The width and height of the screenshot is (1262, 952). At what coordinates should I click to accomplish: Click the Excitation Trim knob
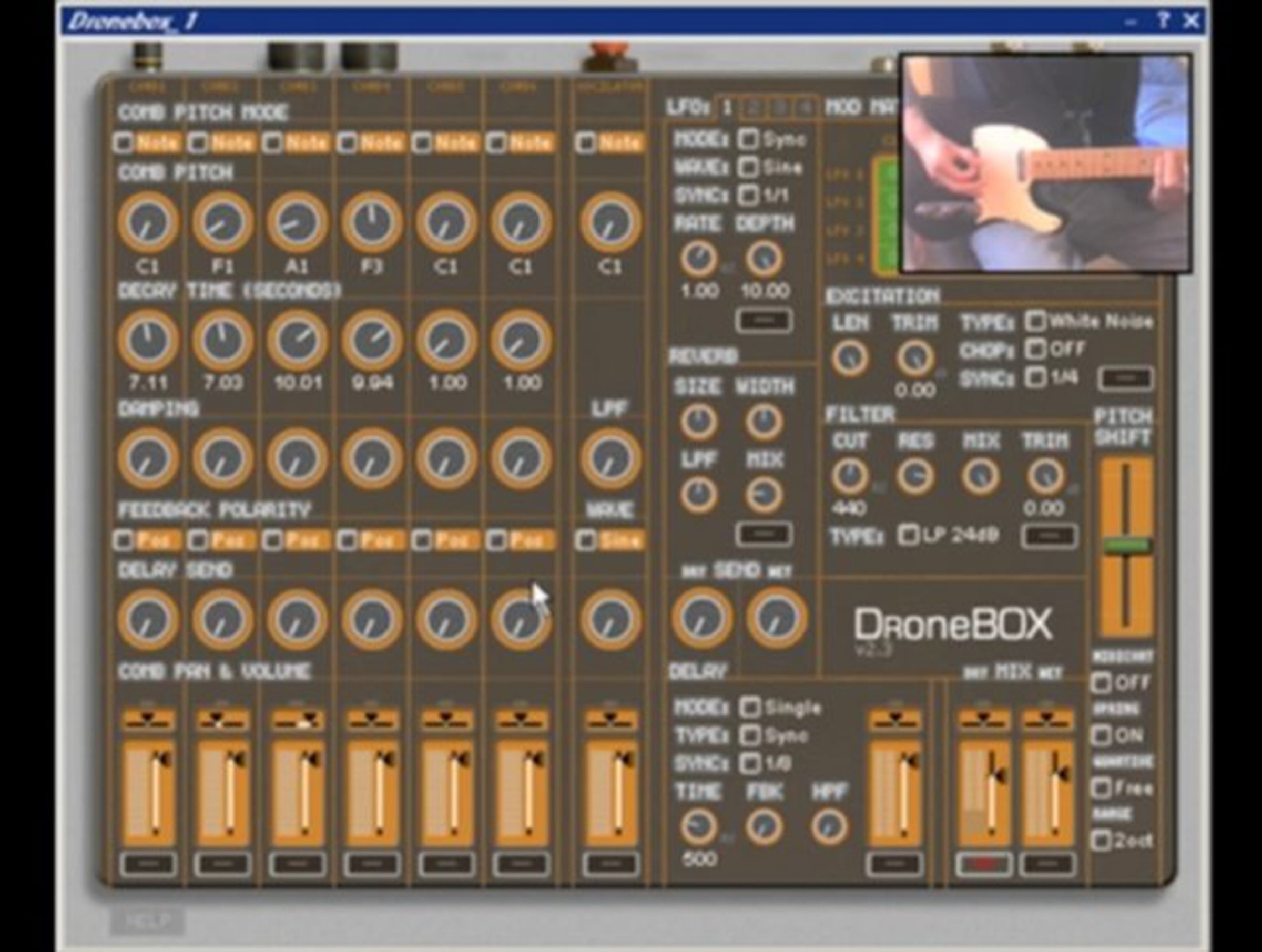click(915, 358)
